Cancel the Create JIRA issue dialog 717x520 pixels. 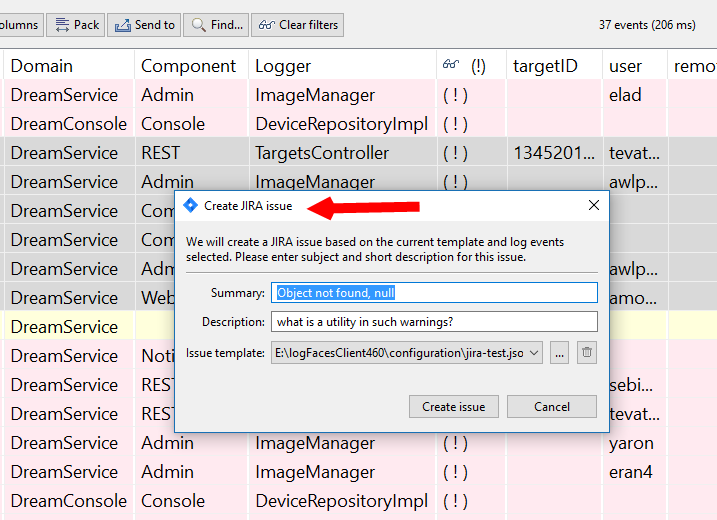pyautogui.click(x=551, y=407)
